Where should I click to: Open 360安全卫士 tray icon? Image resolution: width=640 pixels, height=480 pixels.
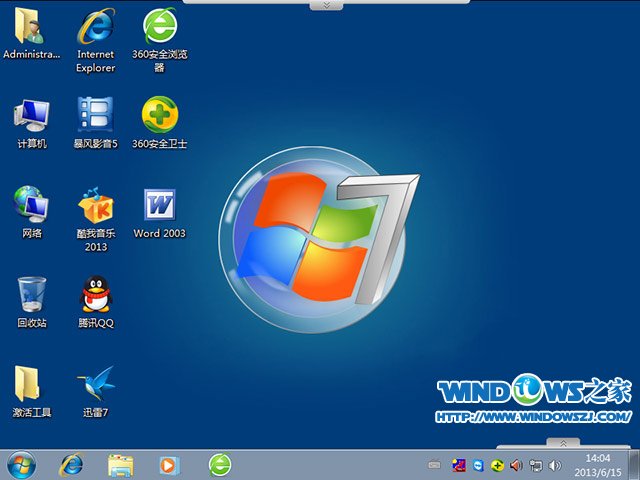[497, 465]
